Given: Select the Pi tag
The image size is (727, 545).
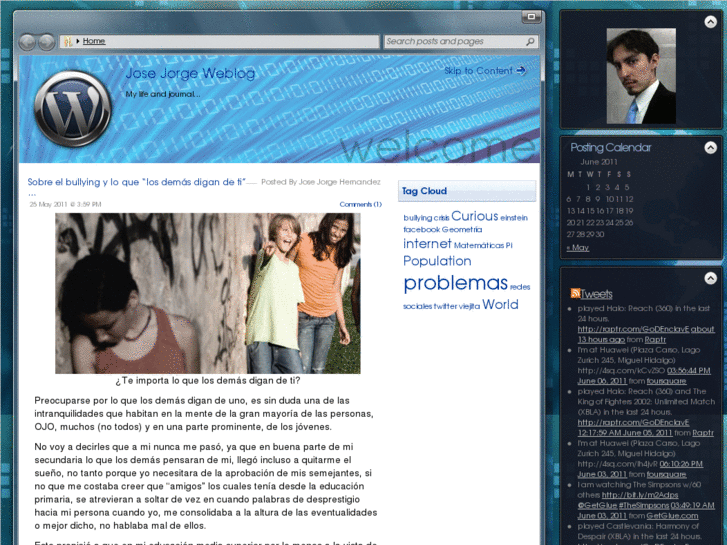Looking at the screenshot, I should tap(509, 245).
